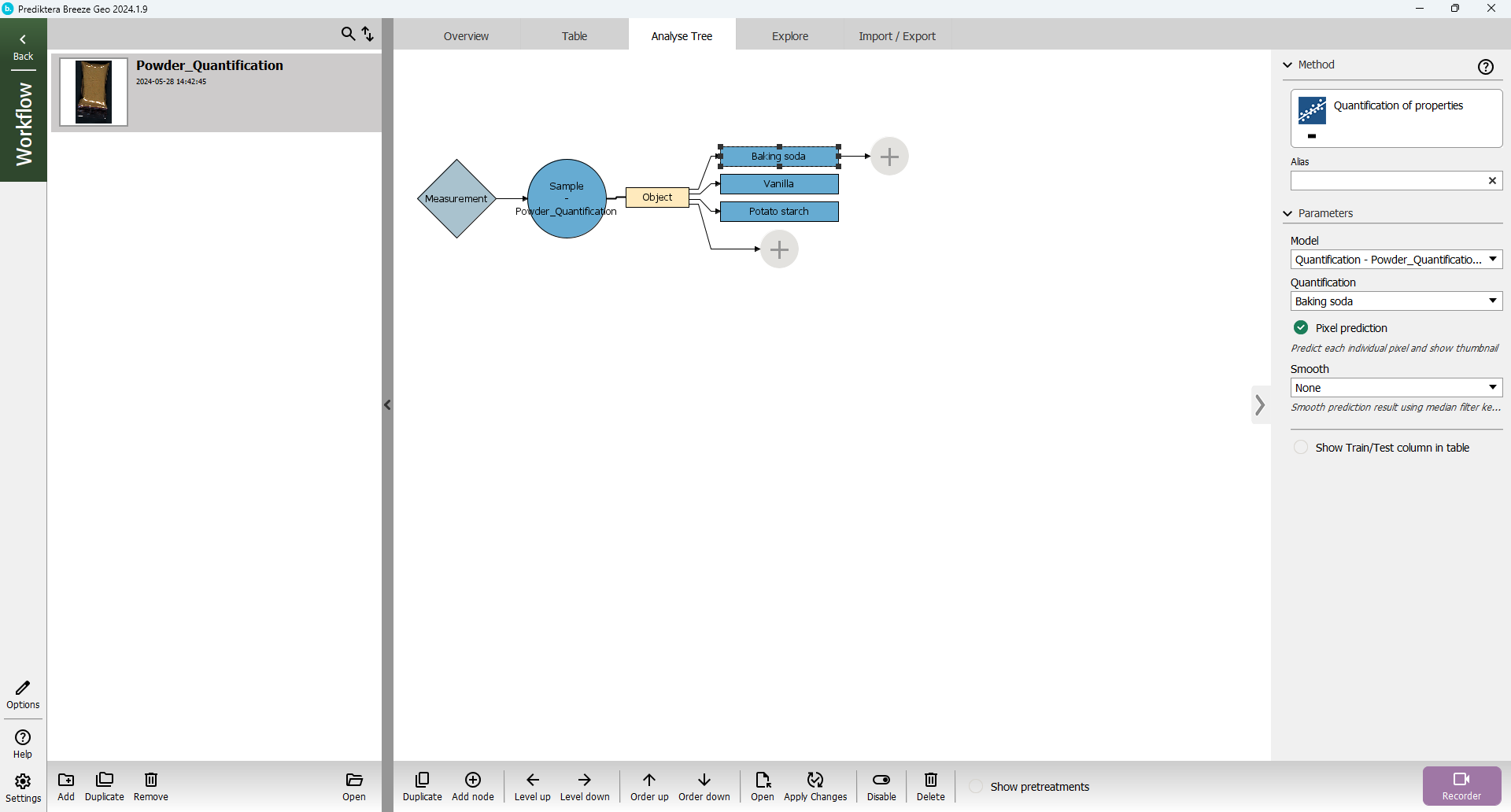
Task: Delete the selected node via trash icon
Action: 930,780
